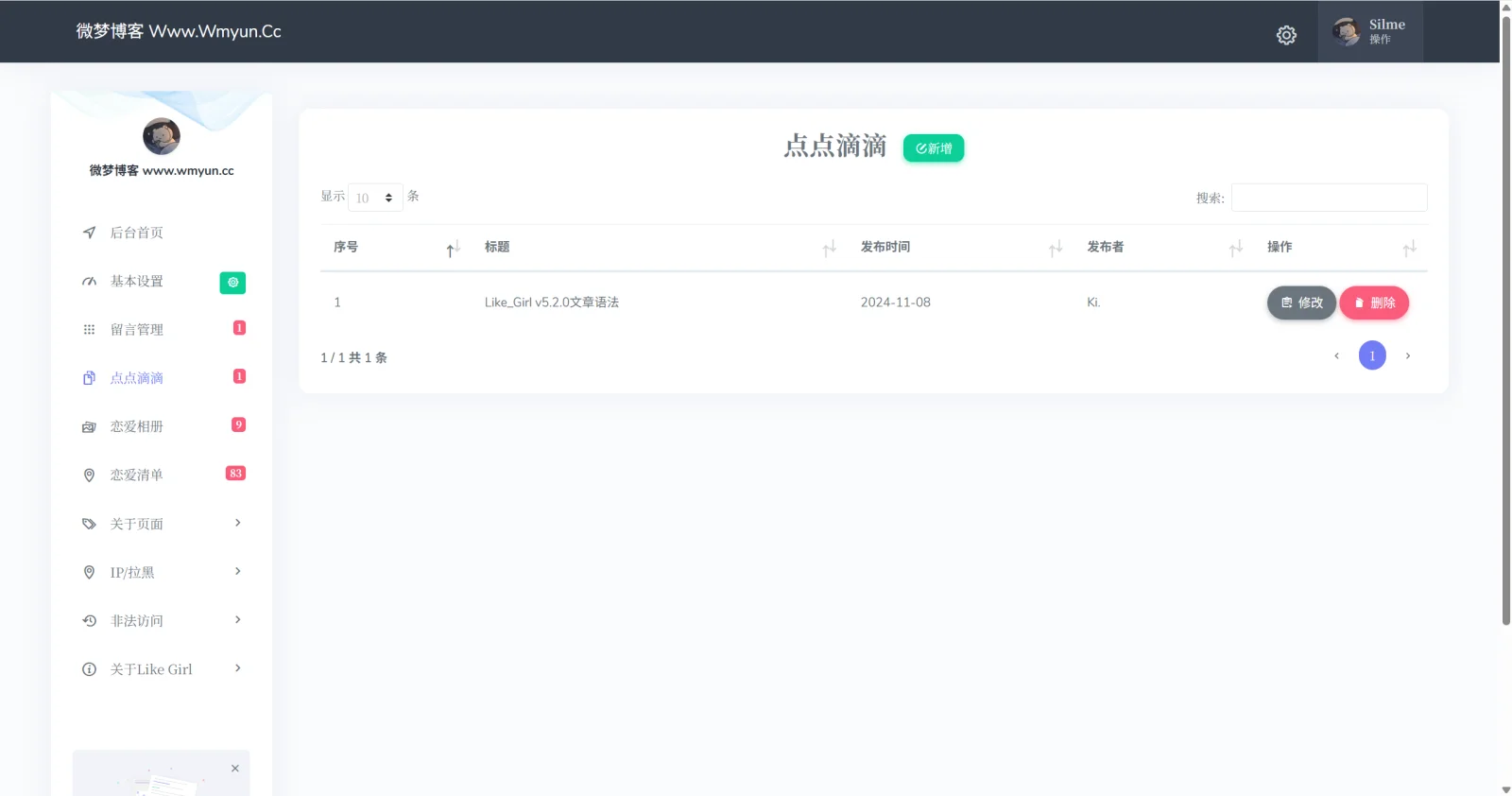
Task: Open the settings gear icon in header
Action: click(1286, 35)
